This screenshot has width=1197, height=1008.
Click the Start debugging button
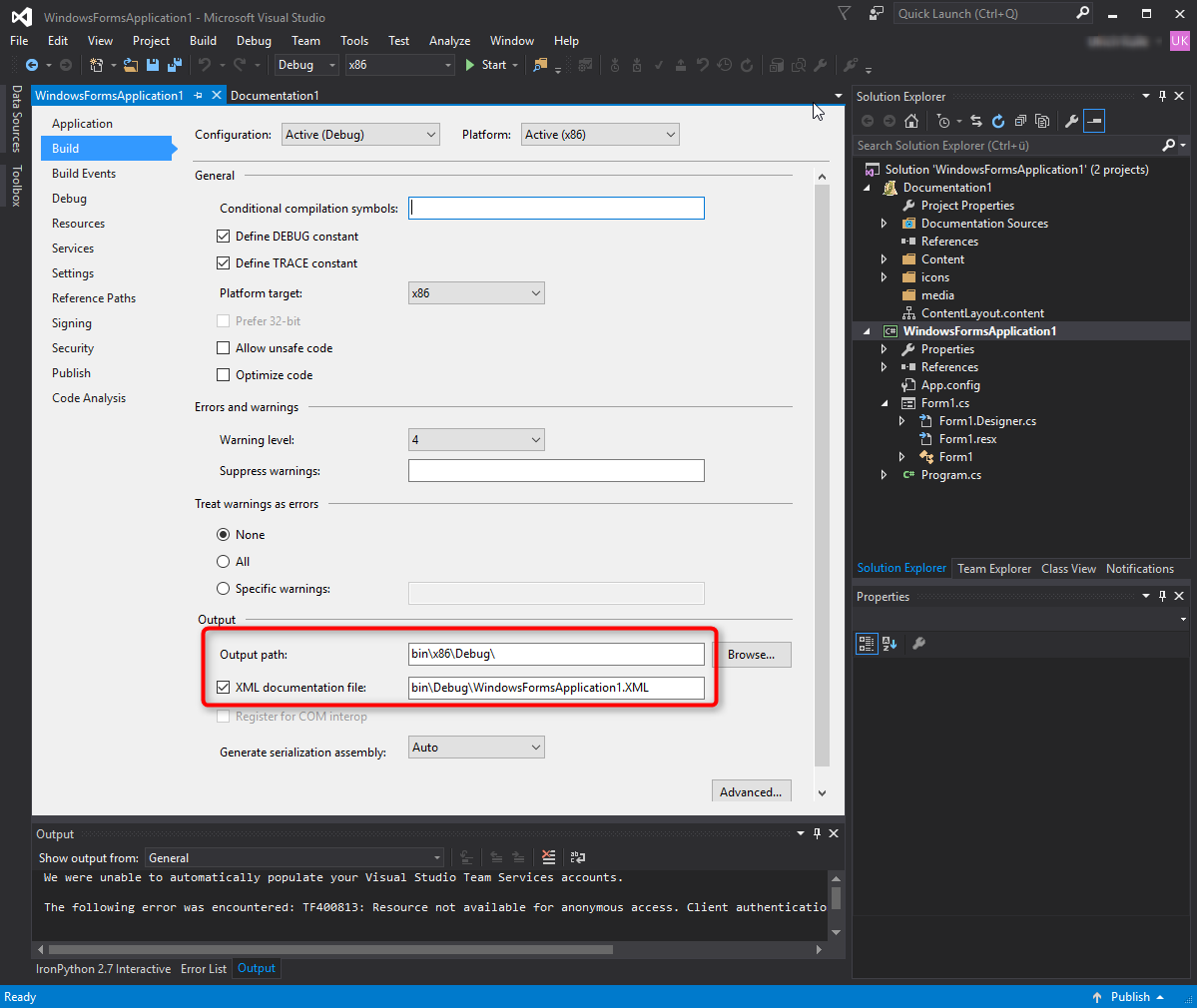486,65
